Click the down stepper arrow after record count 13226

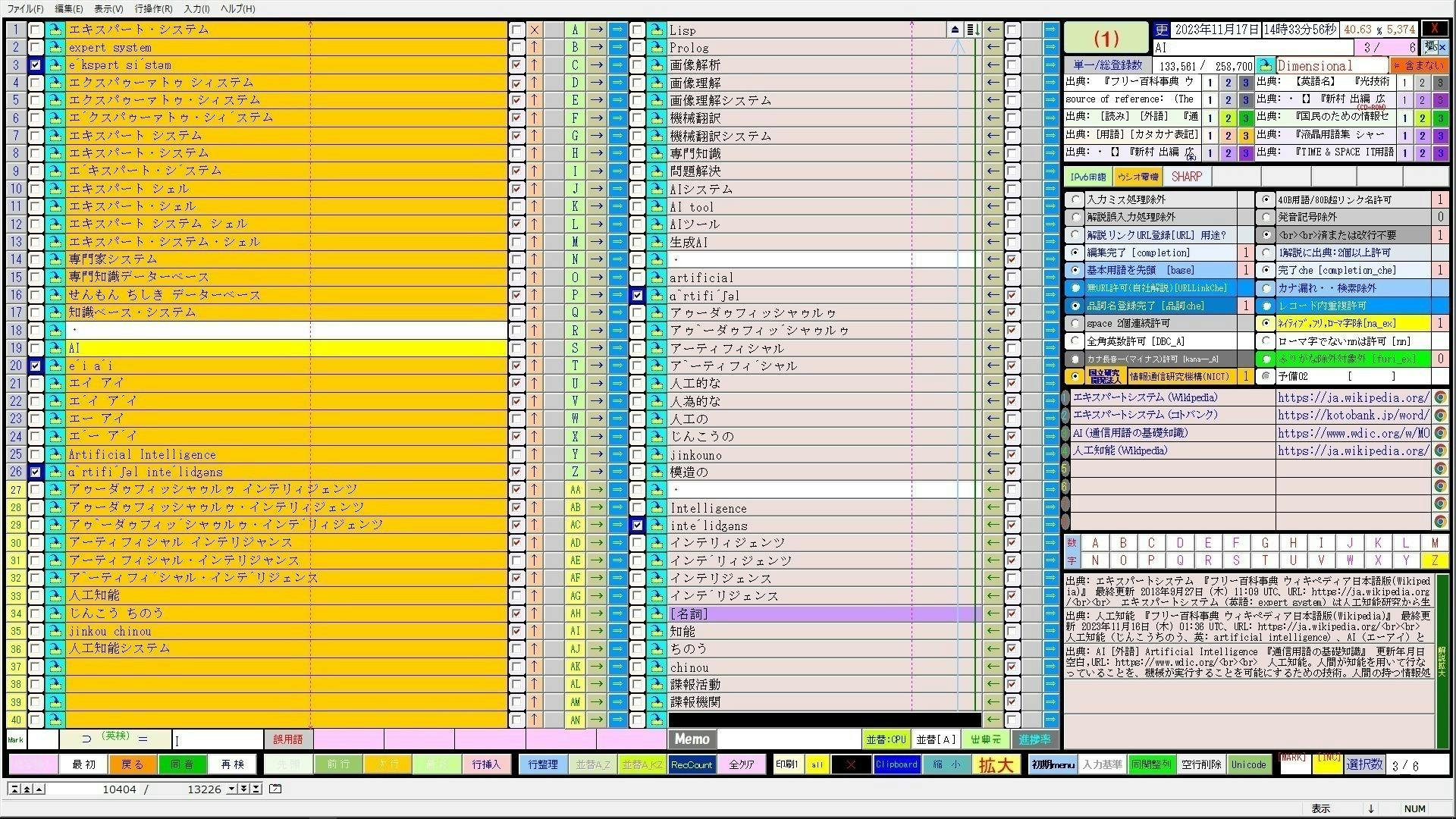click(x=232, y=789)
